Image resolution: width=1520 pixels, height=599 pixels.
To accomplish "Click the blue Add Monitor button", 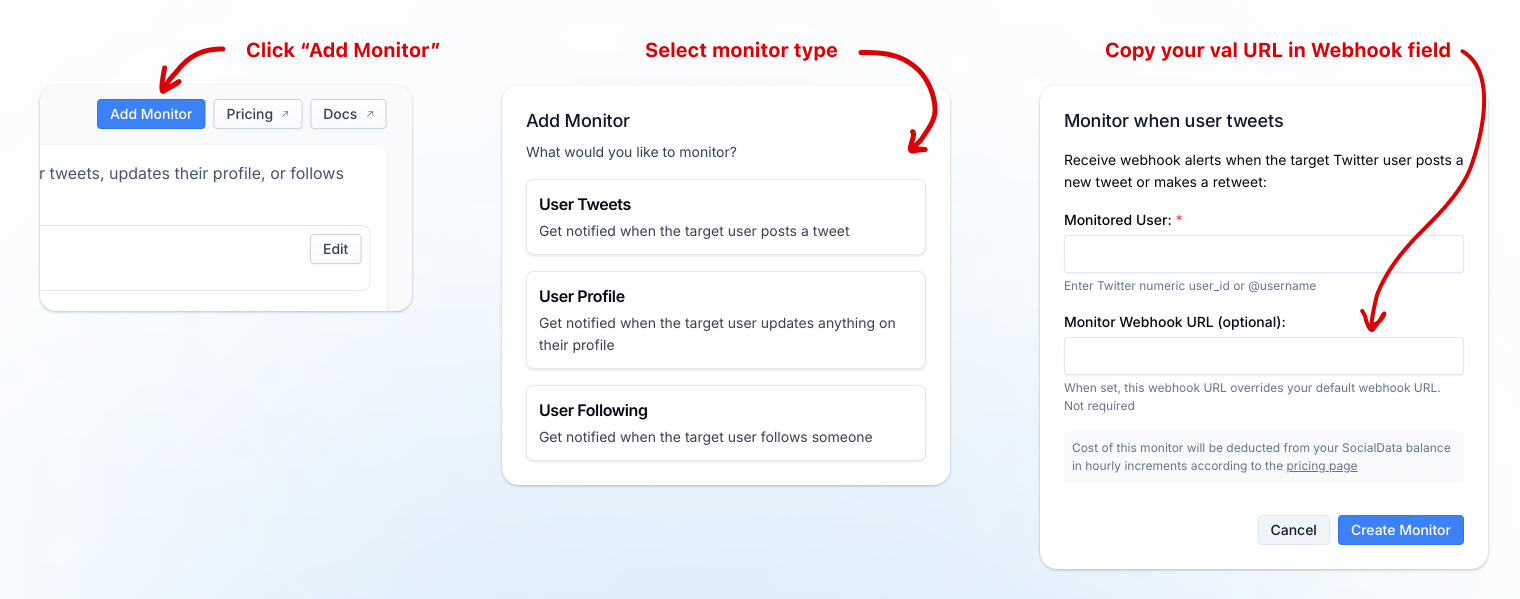I will (151, 114).
